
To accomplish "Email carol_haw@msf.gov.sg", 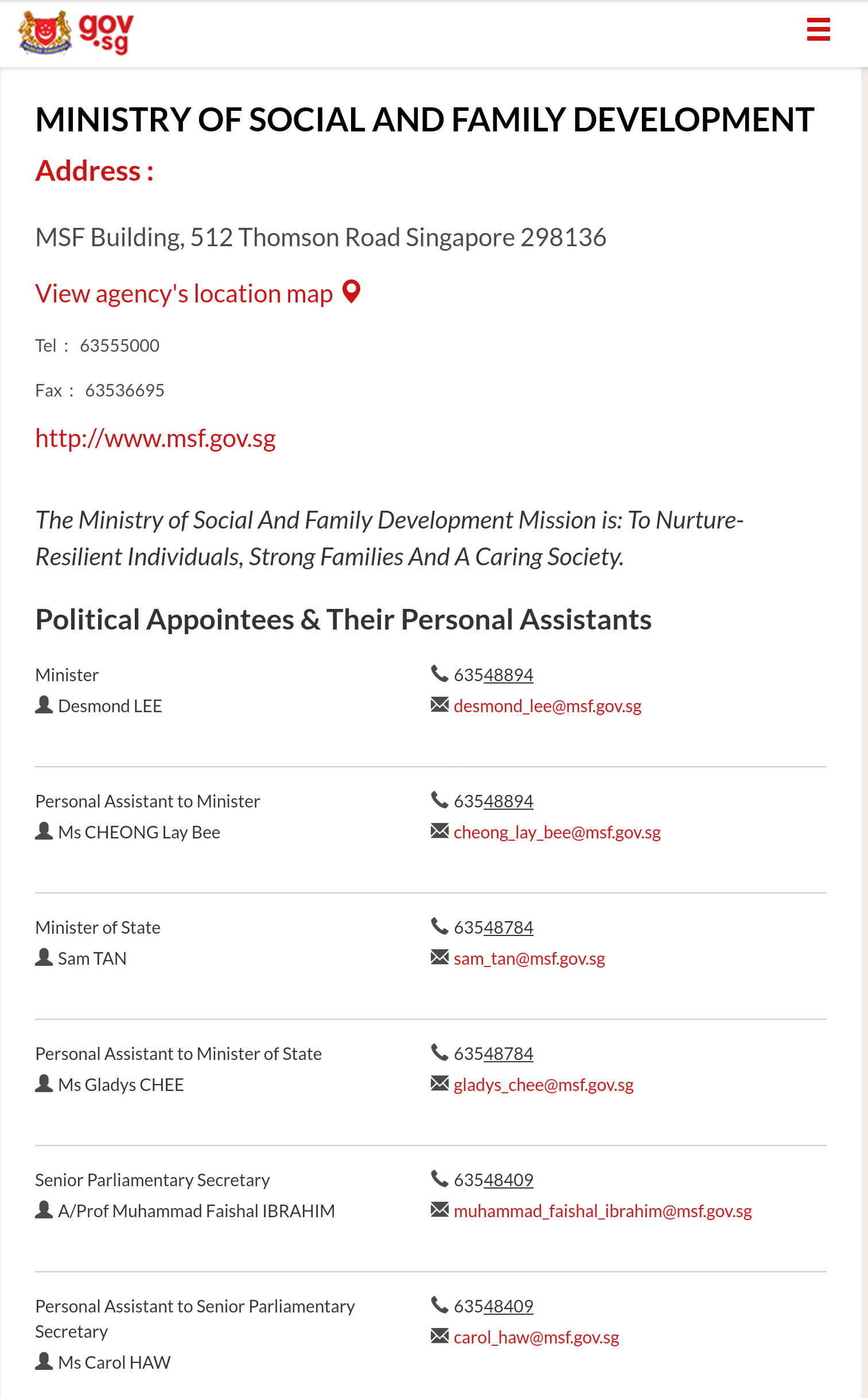I will click(536, 1337).
